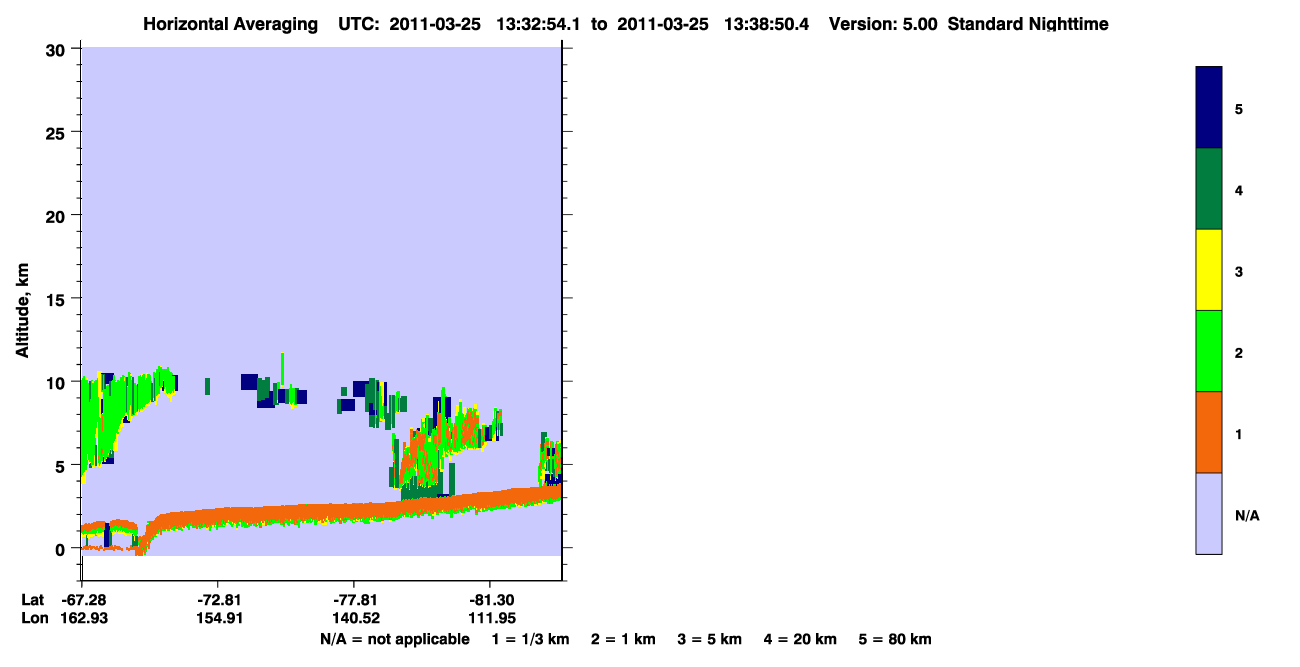Viewport: 1300px width, 667px height.
Task: Click the '5 = 80 km' legend text
Action: pos(895,639)
